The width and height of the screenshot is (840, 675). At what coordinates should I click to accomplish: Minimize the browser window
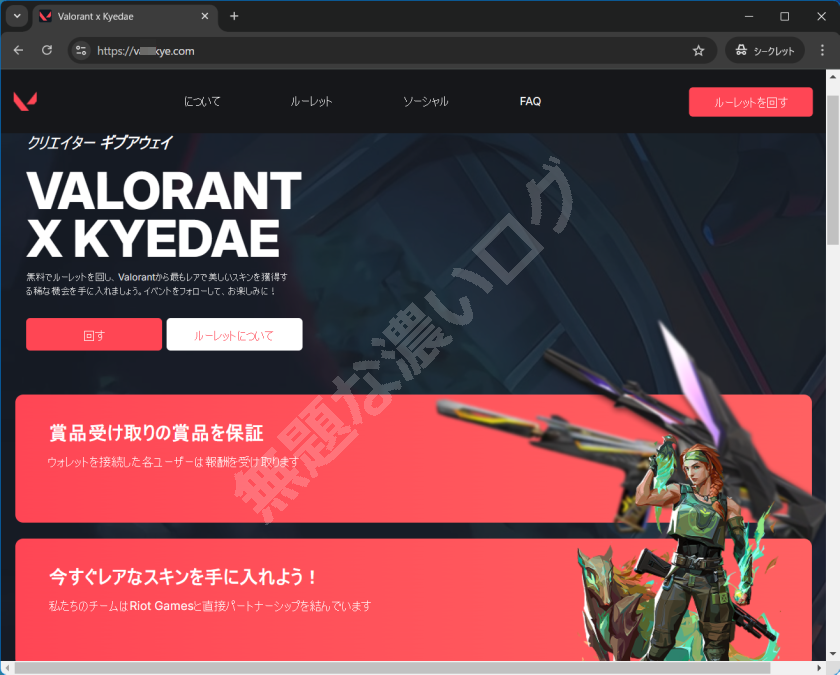[749, 17]
